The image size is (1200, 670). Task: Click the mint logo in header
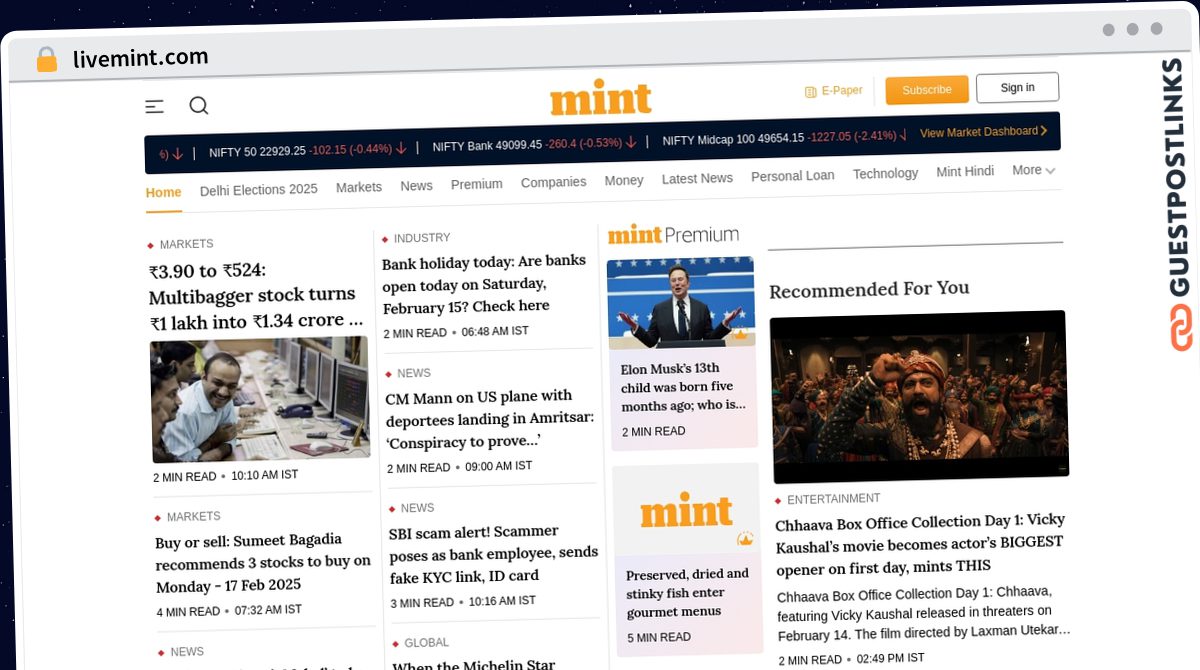click(601, 97)
